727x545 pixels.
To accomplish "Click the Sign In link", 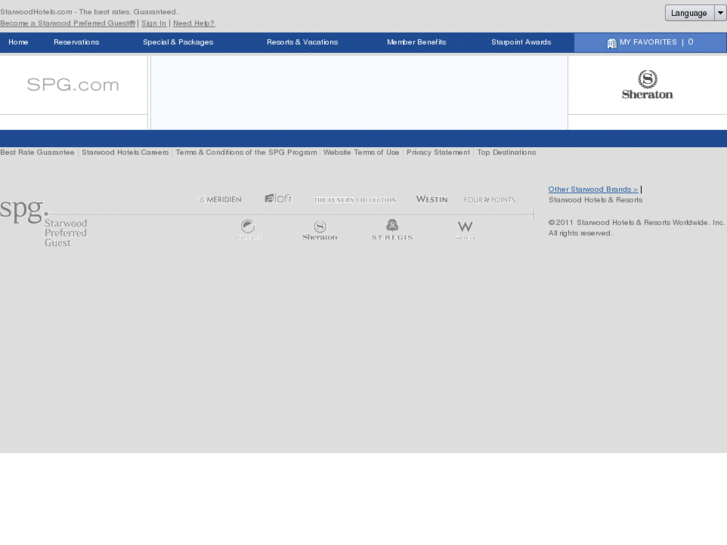I will click(153, 23).
